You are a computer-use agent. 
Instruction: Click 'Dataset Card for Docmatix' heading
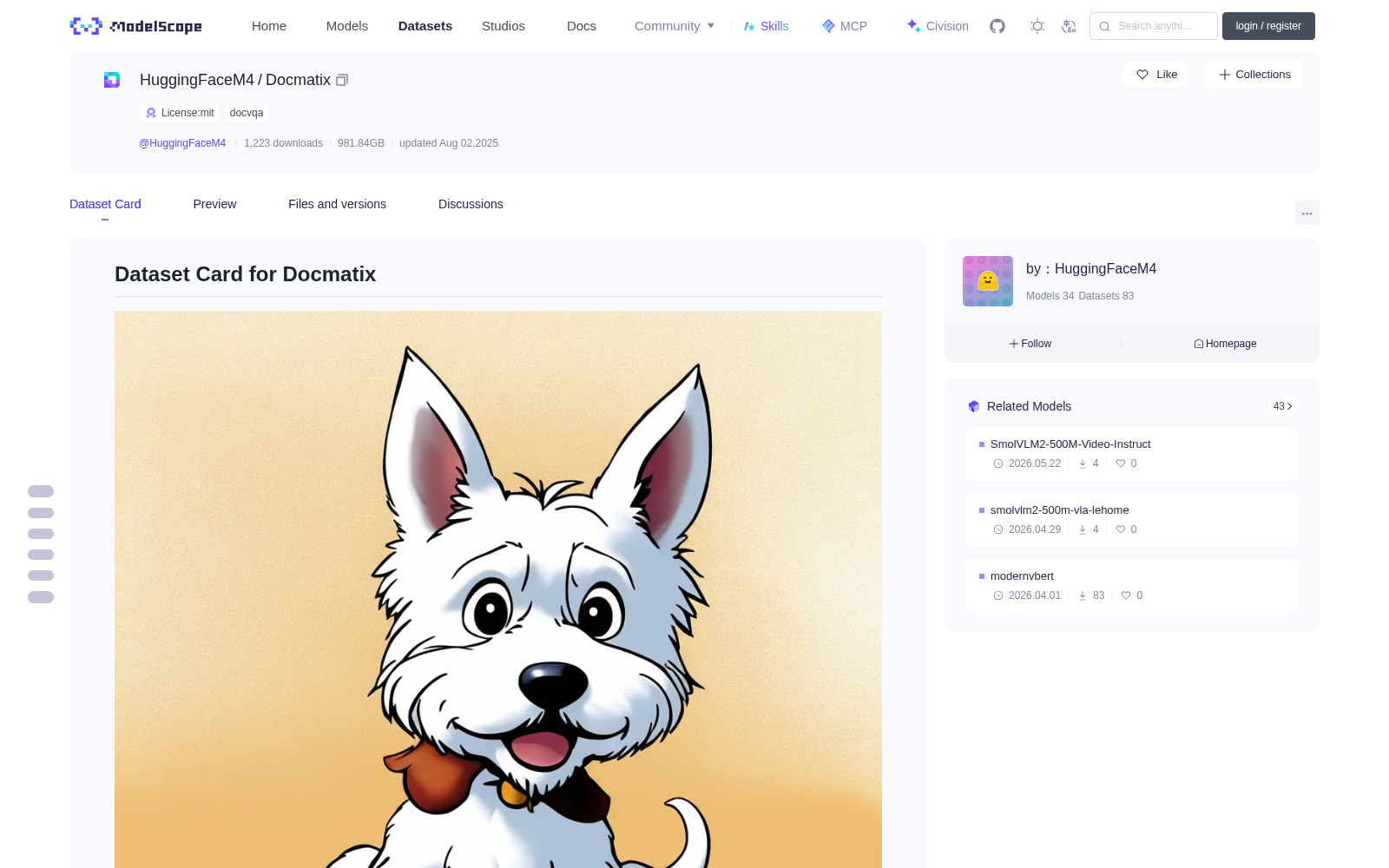pos(245,274)
